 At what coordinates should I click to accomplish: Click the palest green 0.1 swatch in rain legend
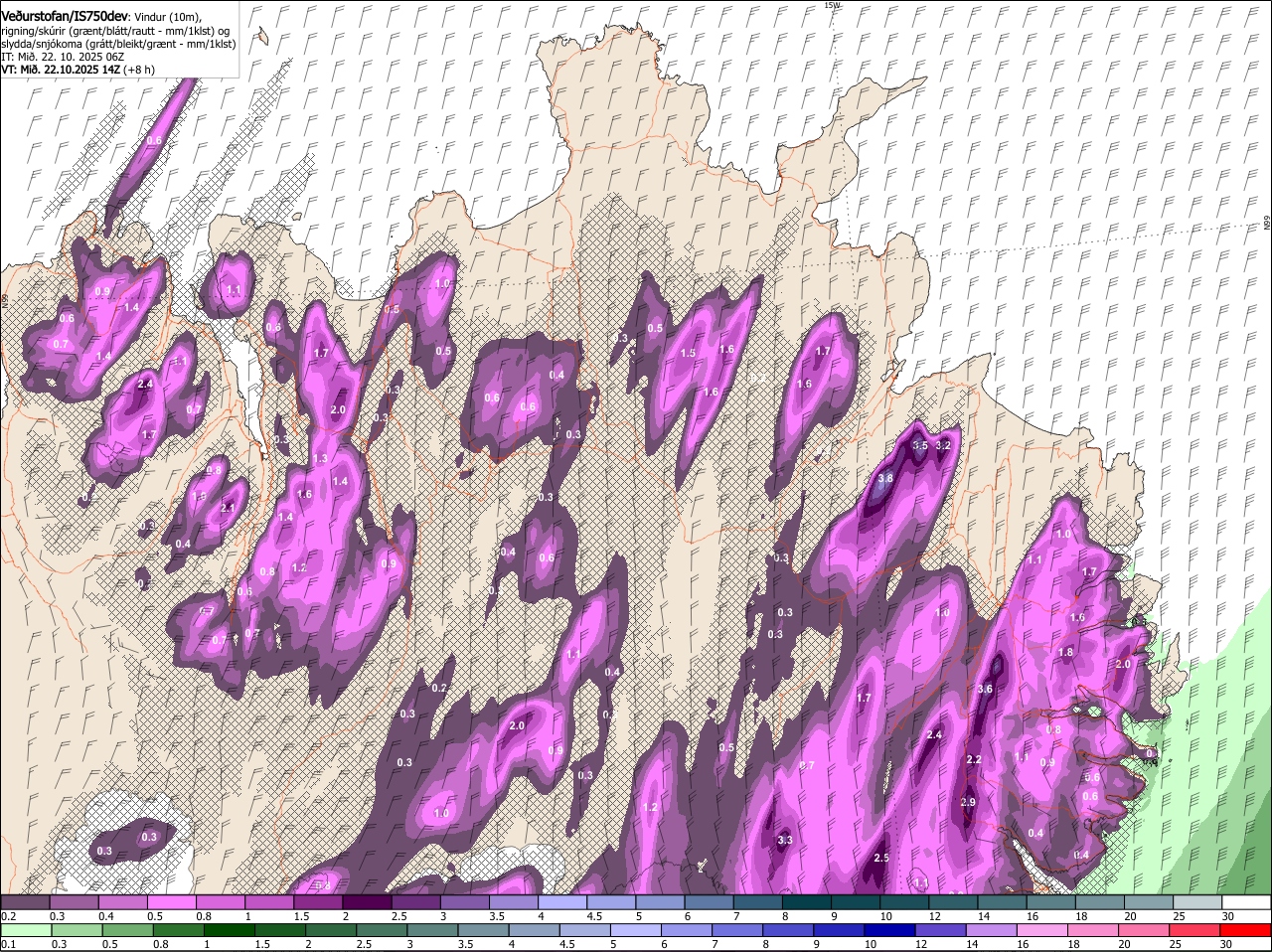pyautogui.click(x=25, y=930)
